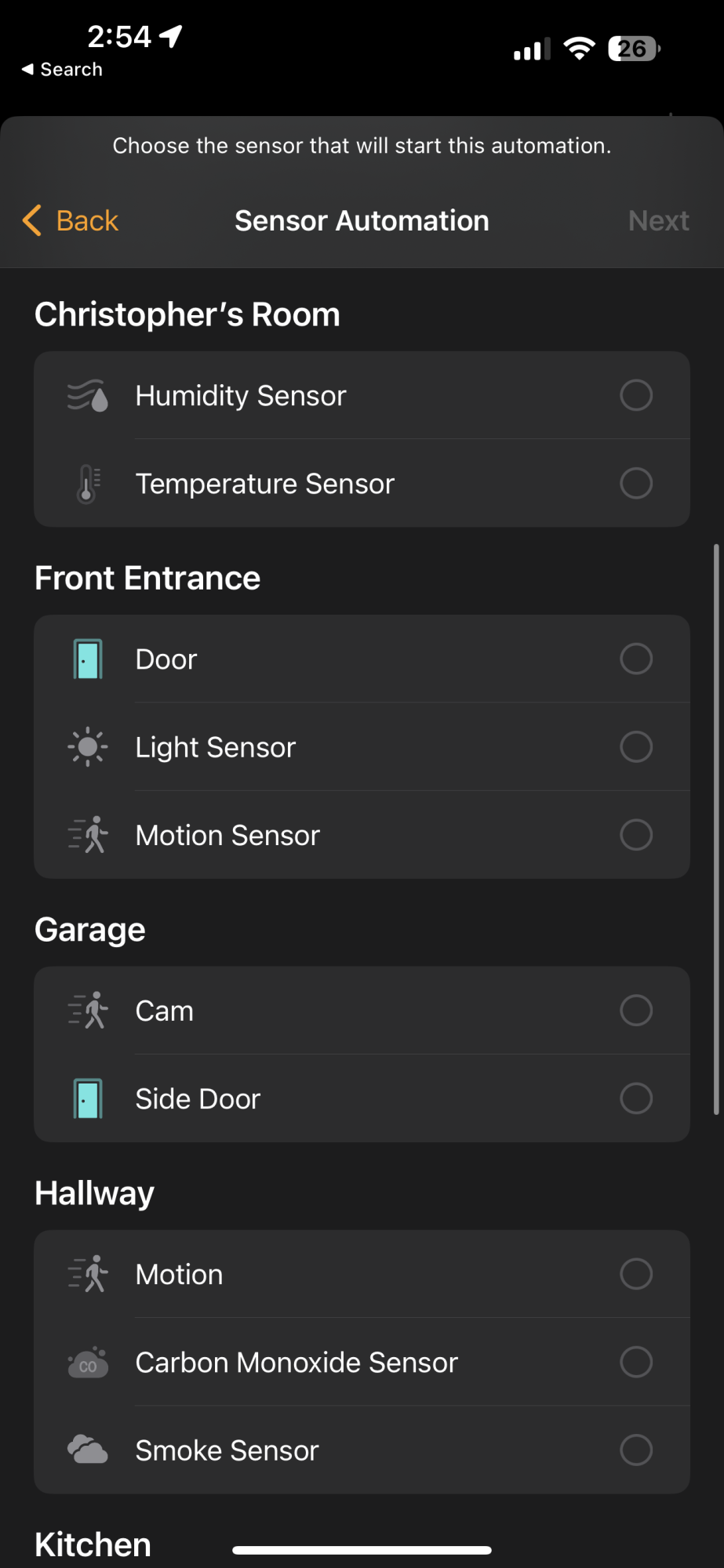
Task: Tap the Garage Cam motion icon
Action: [88, 1011]
